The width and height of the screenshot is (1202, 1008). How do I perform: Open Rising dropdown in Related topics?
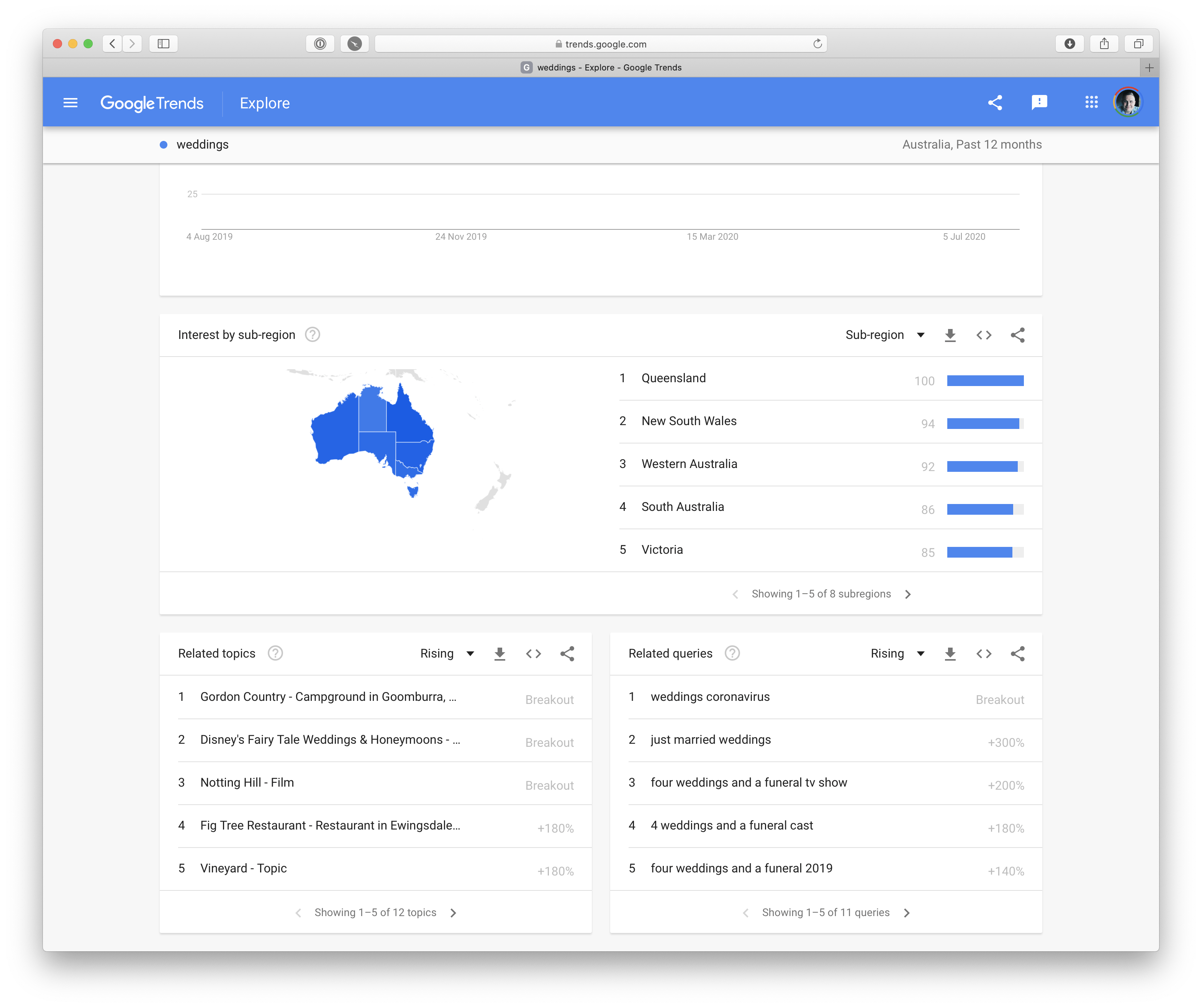pyautogui.click(x=447, y=654)
